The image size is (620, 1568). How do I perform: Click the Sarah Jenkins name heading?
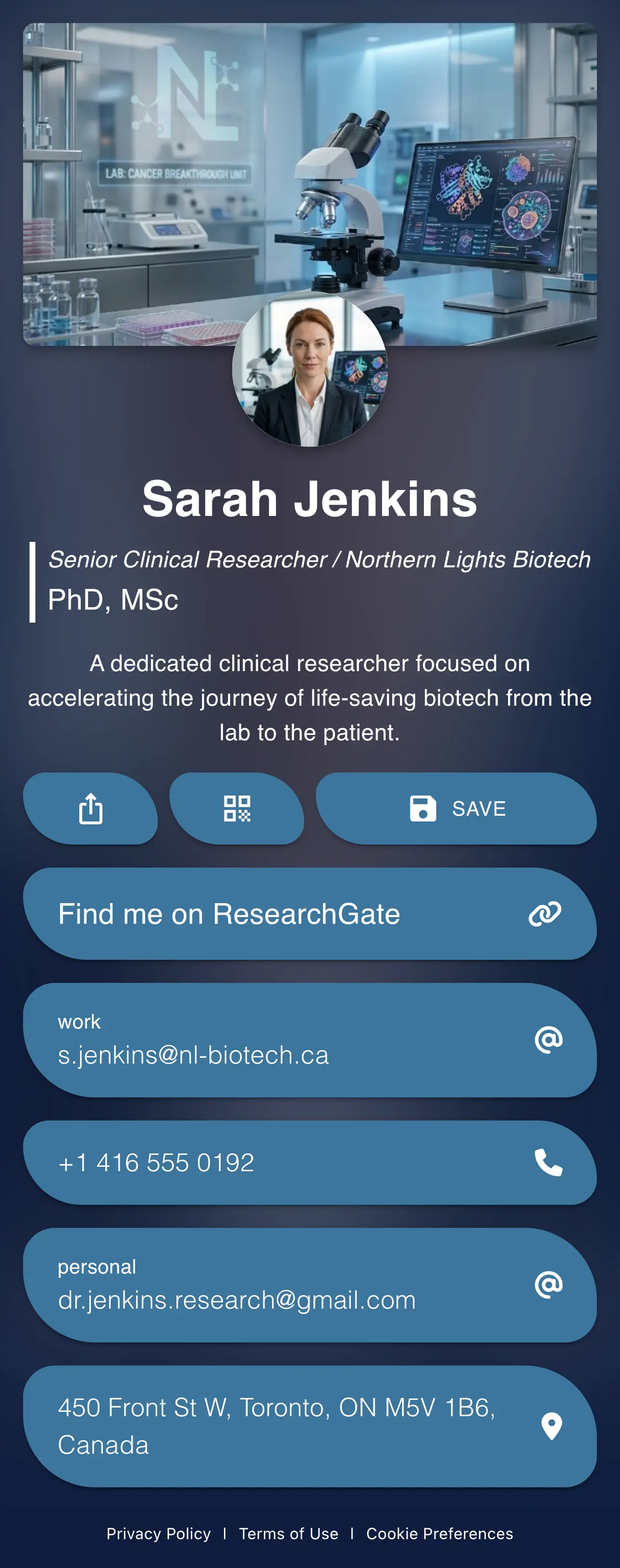tap(310, 499)
